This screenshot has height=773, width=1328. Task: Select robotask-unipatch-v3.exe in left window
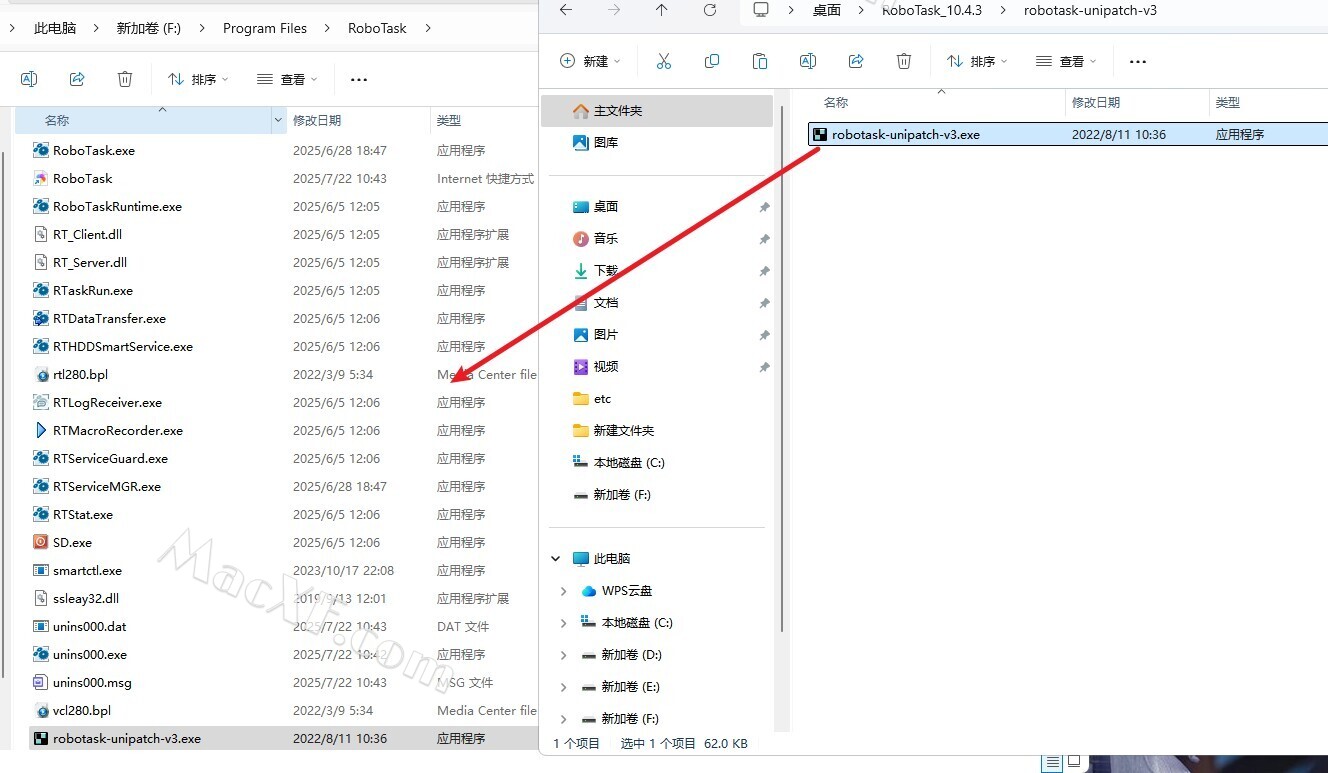[x=283, y=738]
